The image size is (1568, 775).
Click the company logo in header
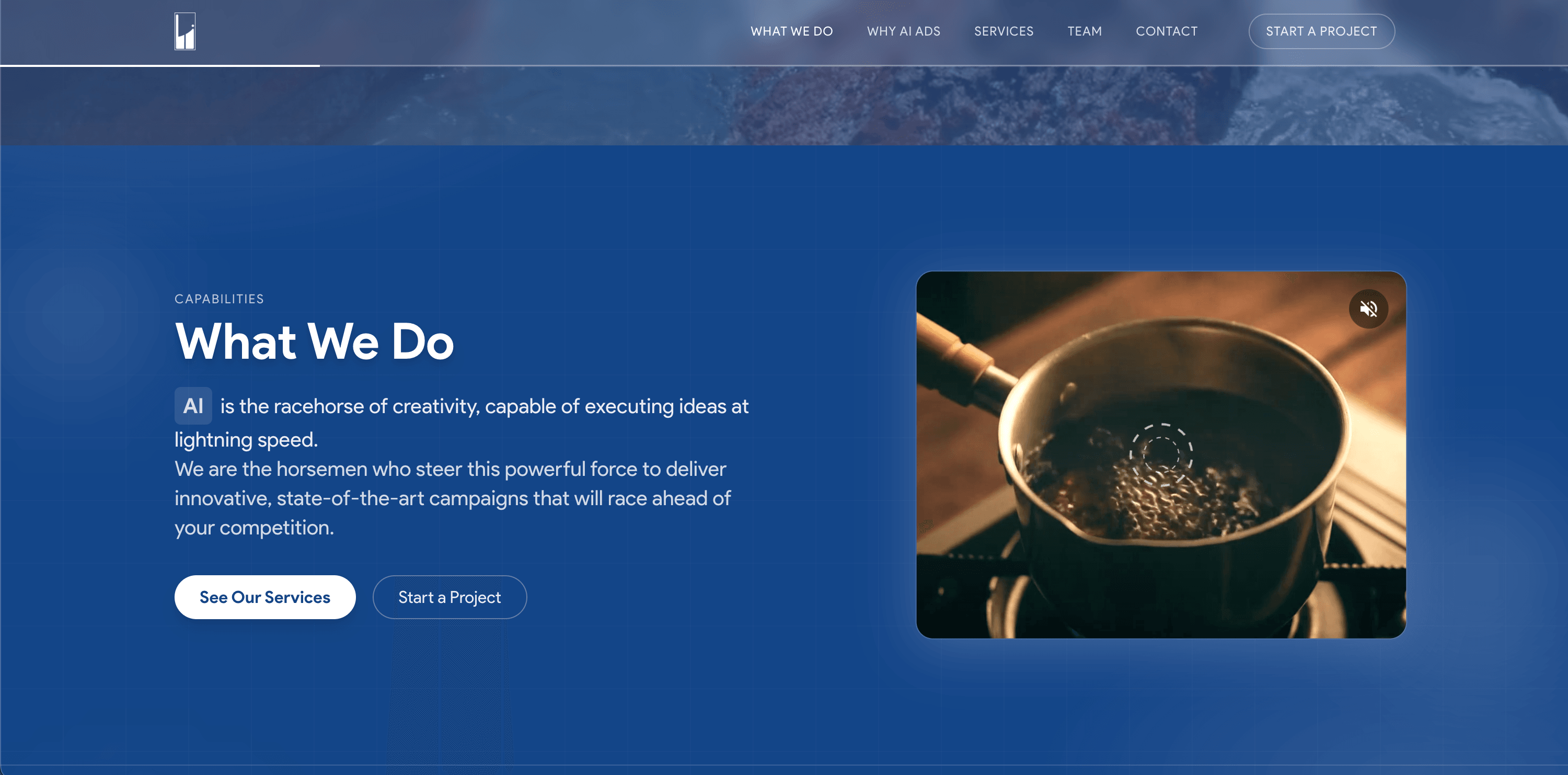click(185, 31)
